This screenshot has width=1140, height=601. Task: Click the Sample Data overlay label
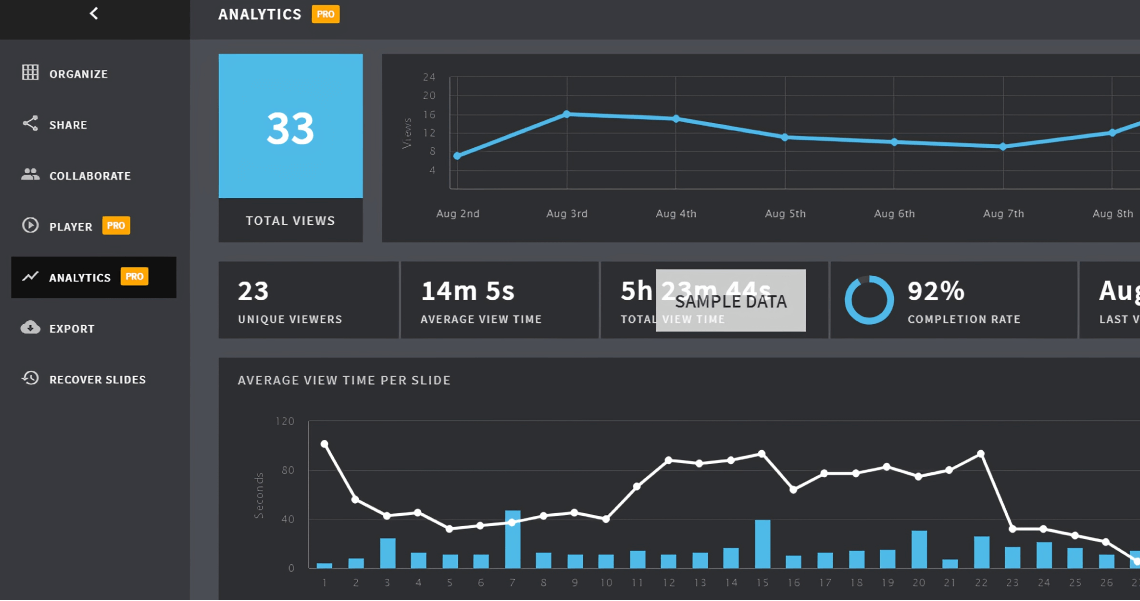tap(731, 301)
